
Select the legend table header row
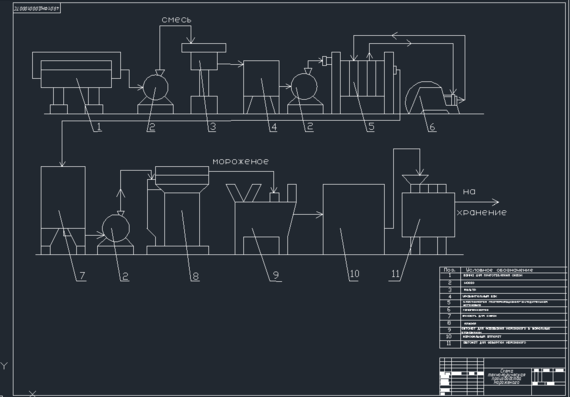[x=503, y=270]
